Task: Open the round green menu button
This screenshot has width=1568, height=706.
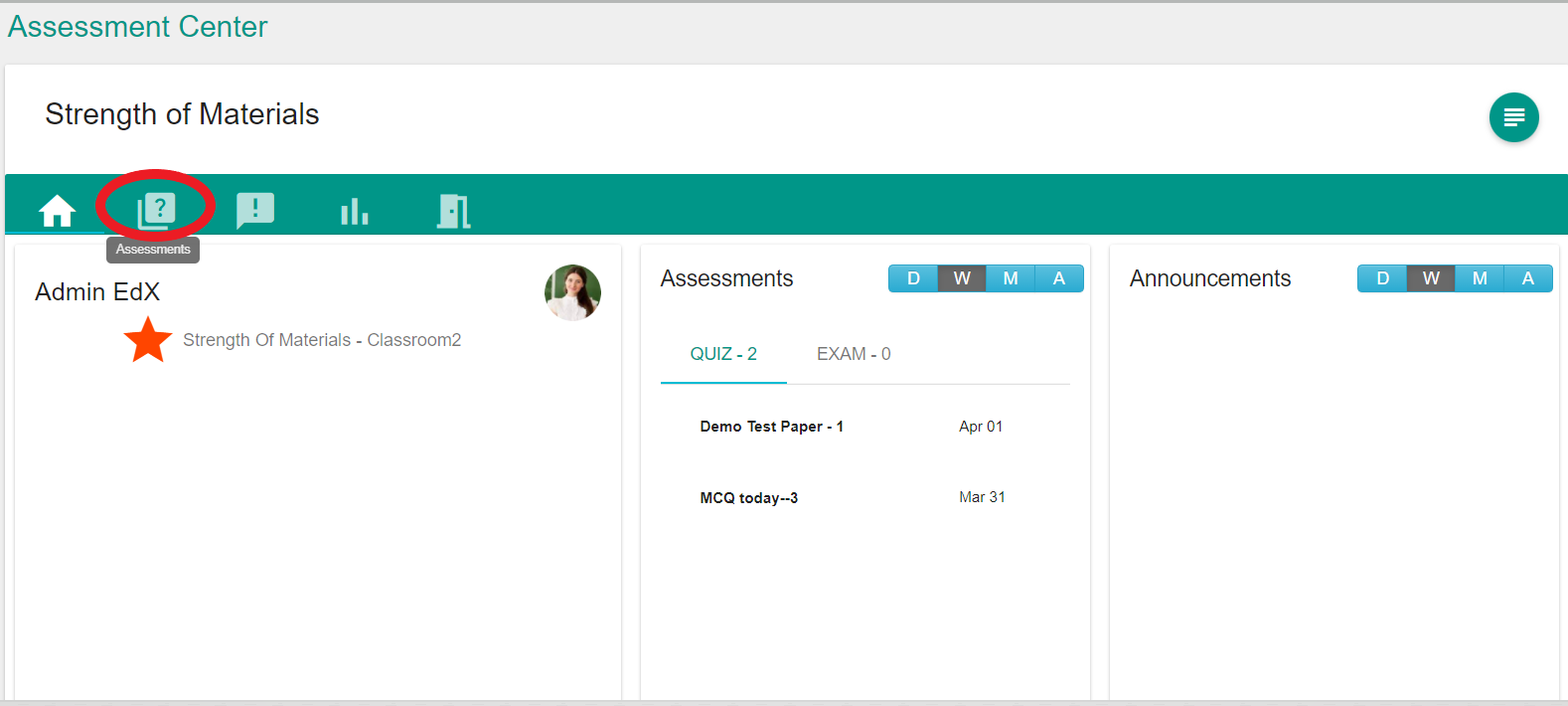Action: click(1513, 117)
